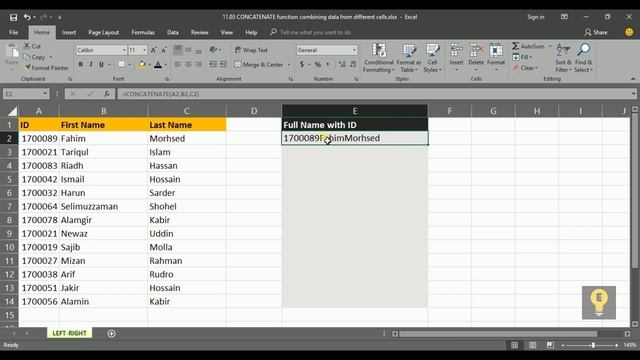Open the Insert ribbon tab
Screen dimensions: 640x360
[x=69, y=32]
